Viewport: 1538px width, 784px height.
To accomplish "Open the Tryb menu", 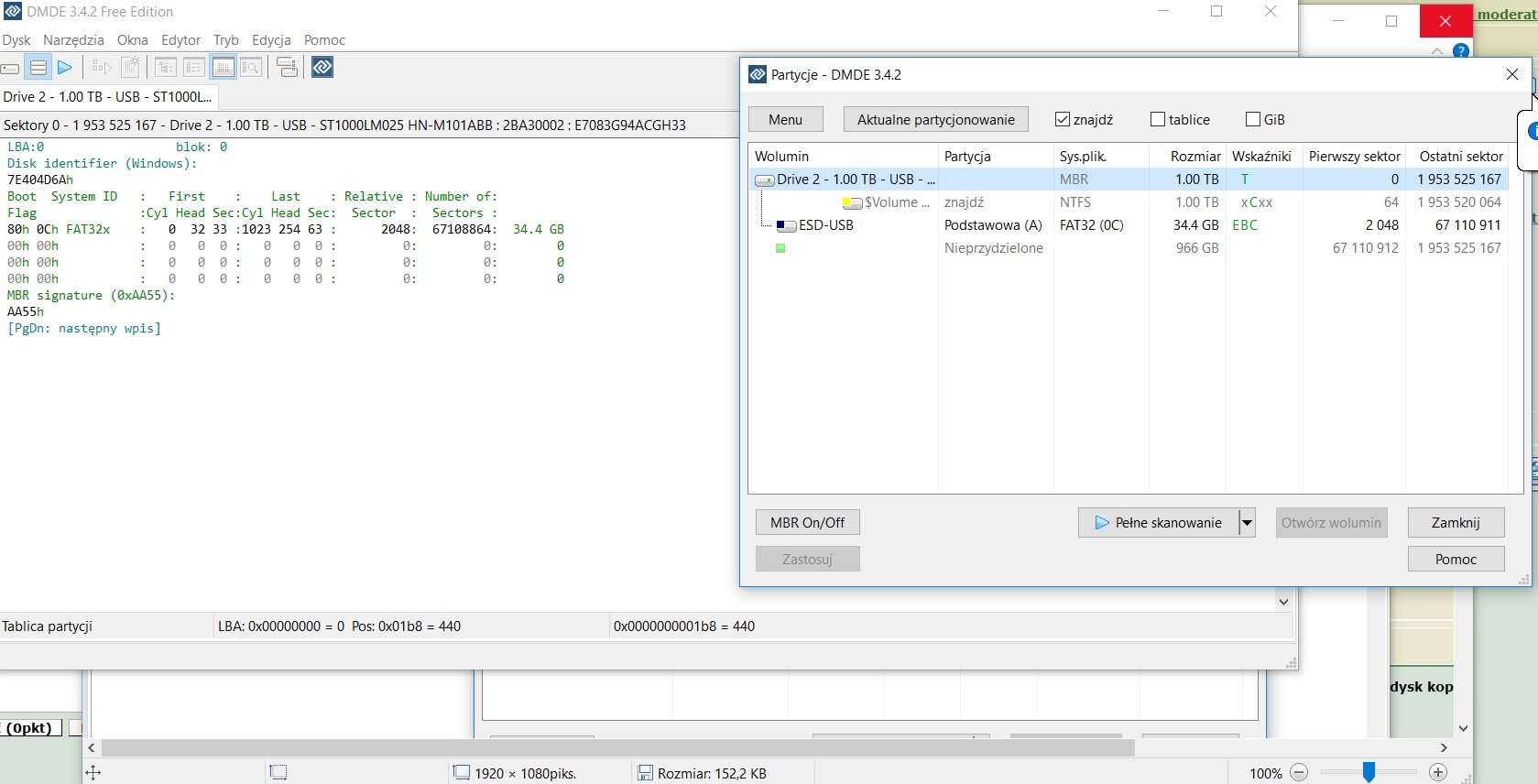I will (x=226, y=40).
